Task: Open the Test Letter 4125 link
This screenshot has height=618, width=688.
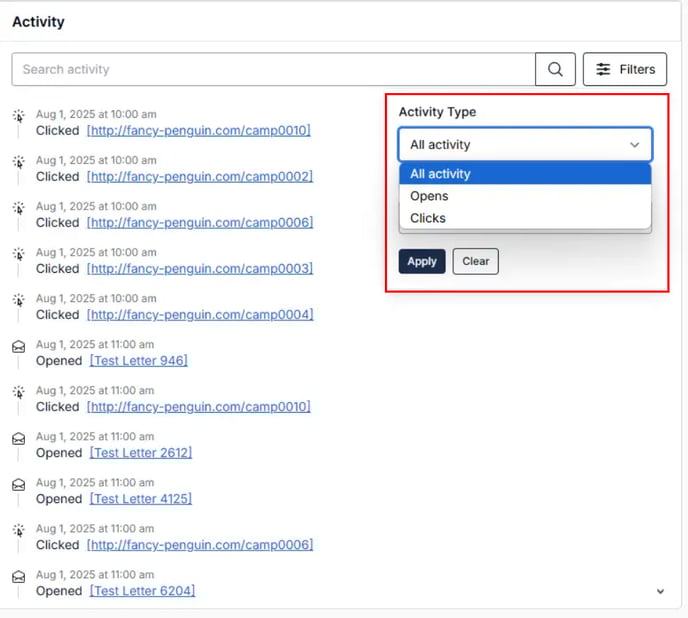Action: coord(141,499)
